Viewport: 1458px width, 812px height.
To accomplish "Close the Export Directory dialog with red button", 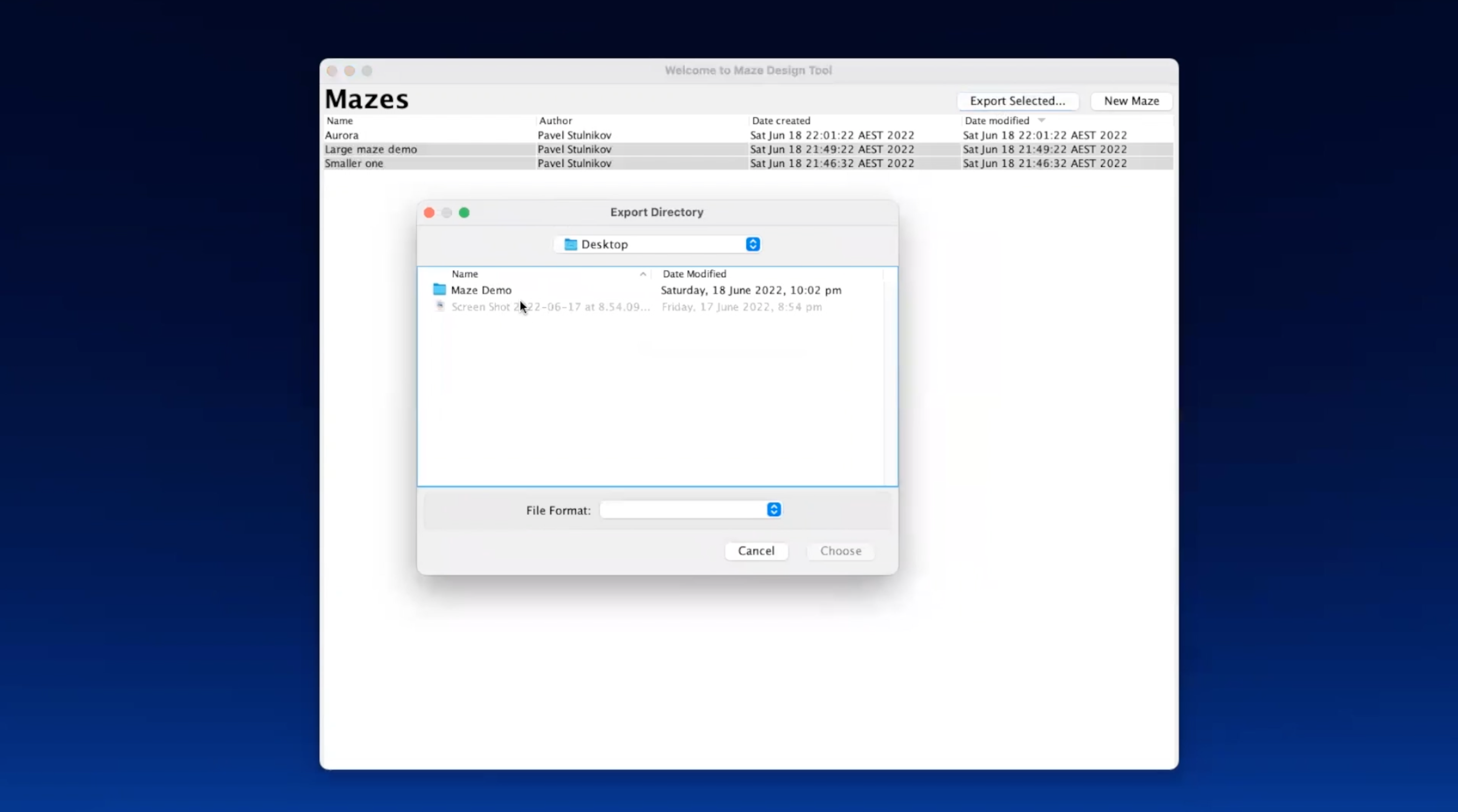I will coord(429,213).
